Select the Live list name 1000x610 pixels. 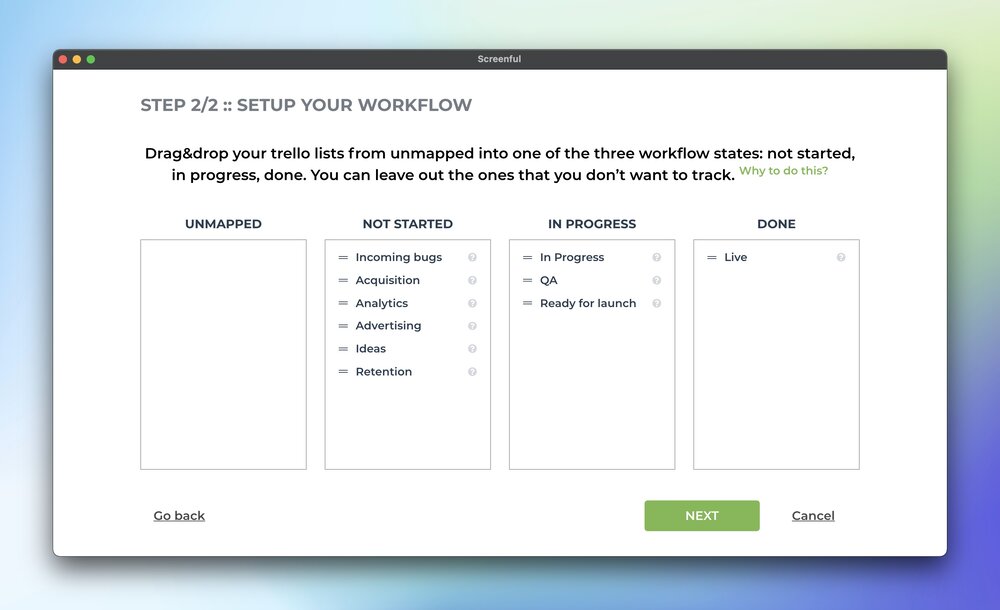coord(735,257)
